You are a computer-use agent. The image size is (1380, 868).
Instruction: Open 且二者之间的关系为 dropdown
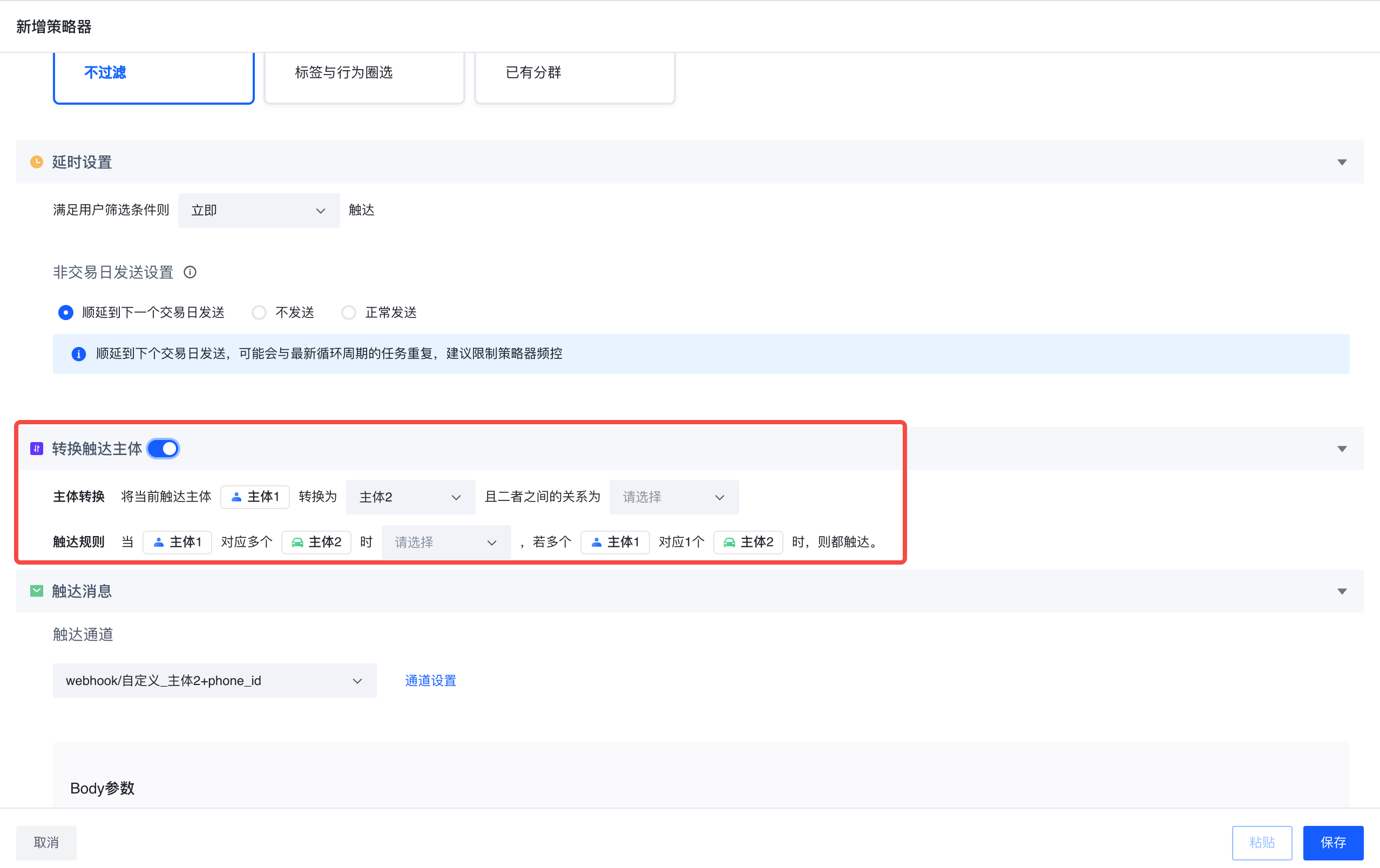tap(672, 497)
